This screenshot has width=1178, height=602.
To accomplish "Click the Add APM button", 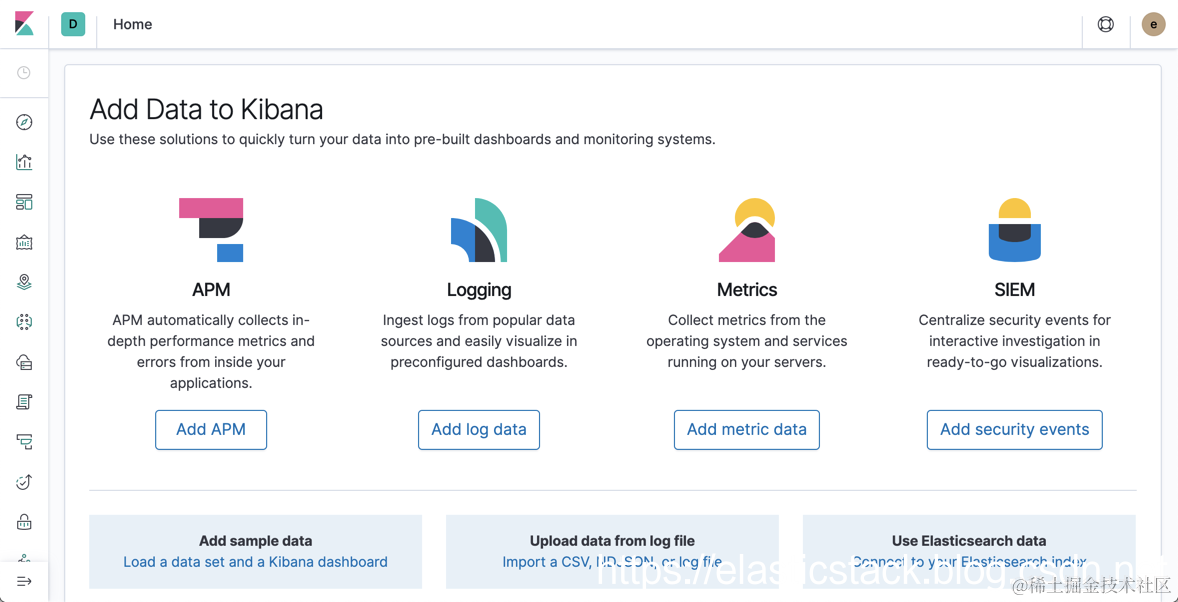I will (x=211, y=430).
